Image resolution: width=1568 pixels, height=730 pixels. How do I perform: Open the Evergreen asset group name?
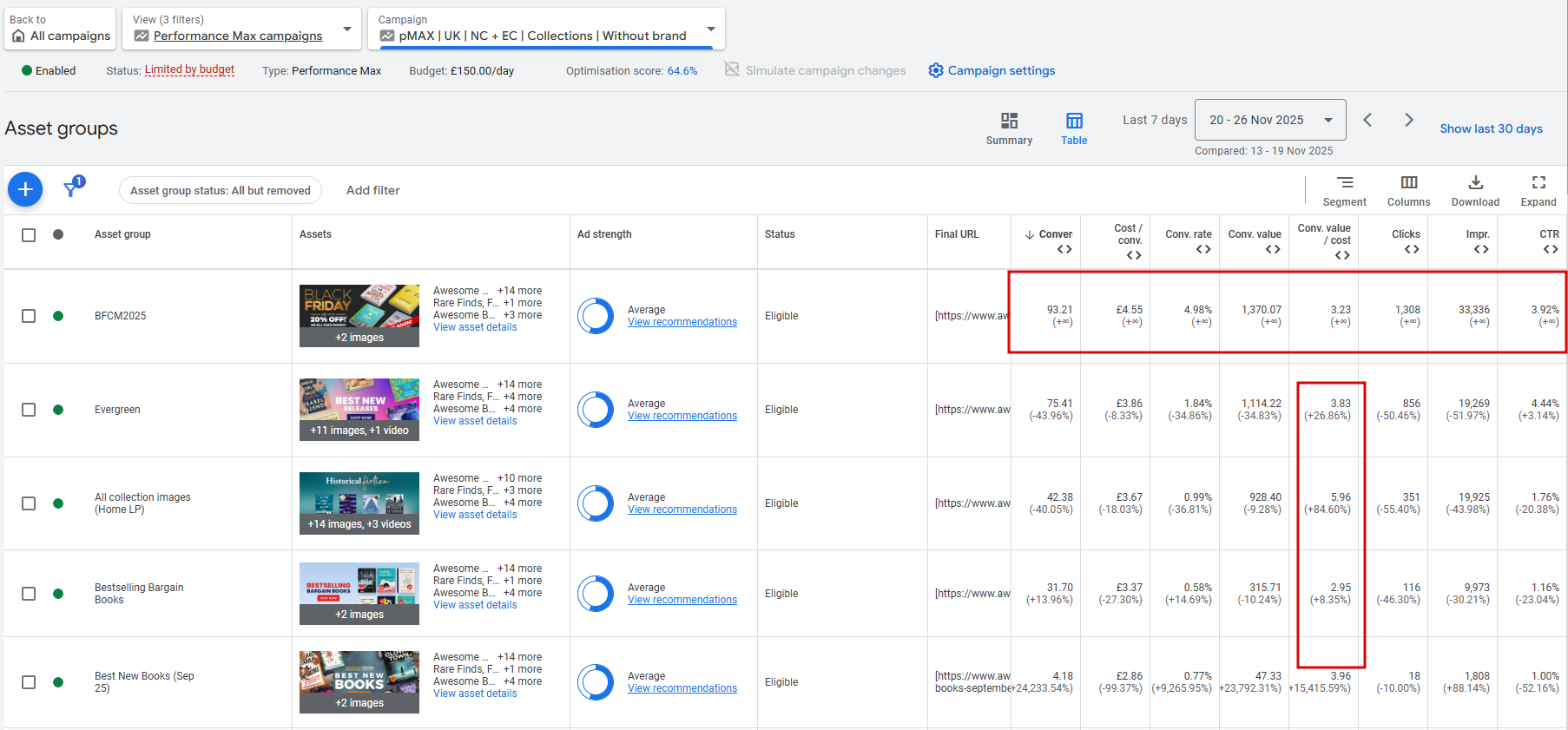click(117, 410)
